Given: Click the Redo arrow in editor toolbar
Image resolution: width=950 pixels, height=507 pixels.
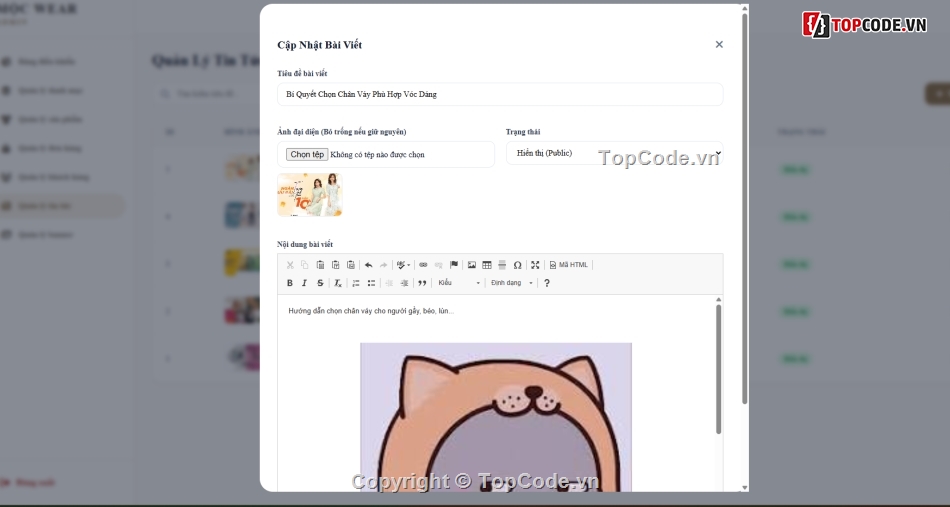Looking at the screenshot, I should 384,265.
